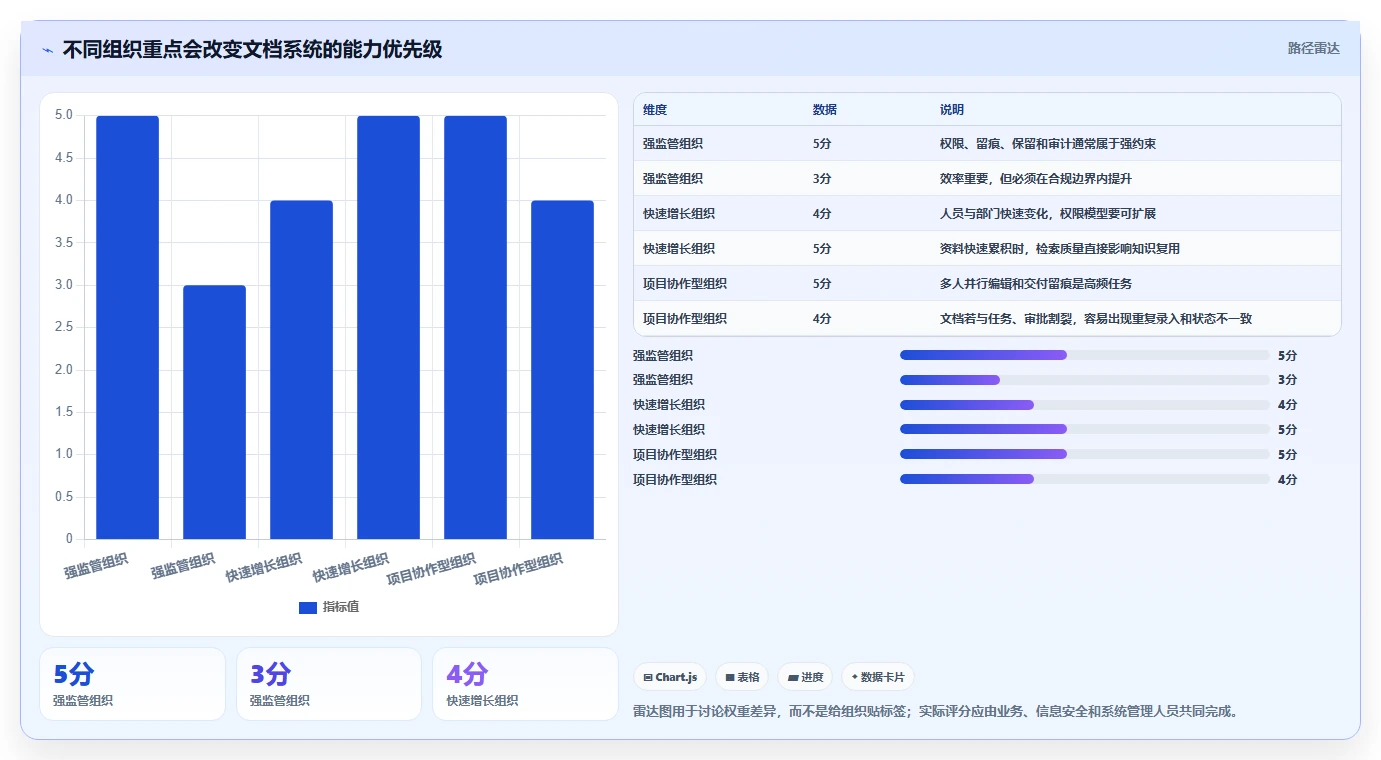1381x760 pixels.
Task: Click the 进度 chip
Action: pos(805,677)
